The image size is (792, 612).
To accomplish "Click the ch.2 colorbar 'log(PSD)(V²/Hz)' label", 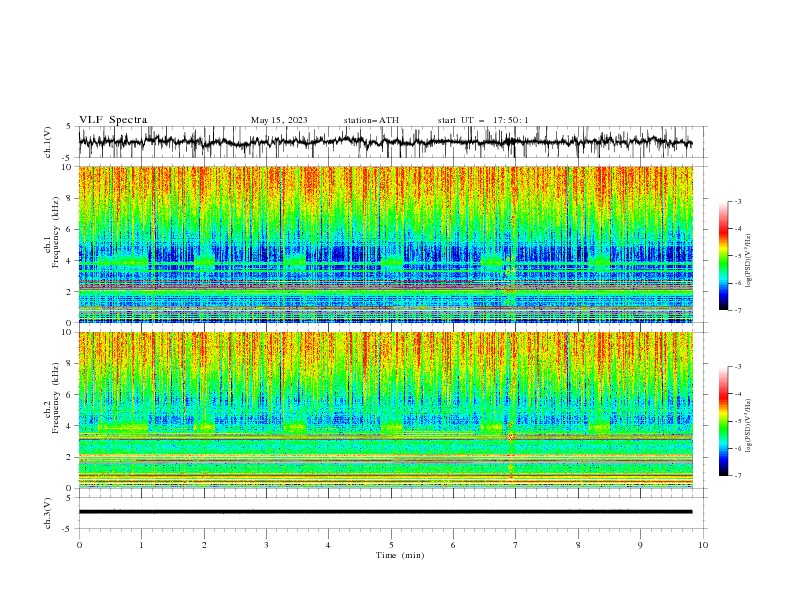I will click(749, 426).
